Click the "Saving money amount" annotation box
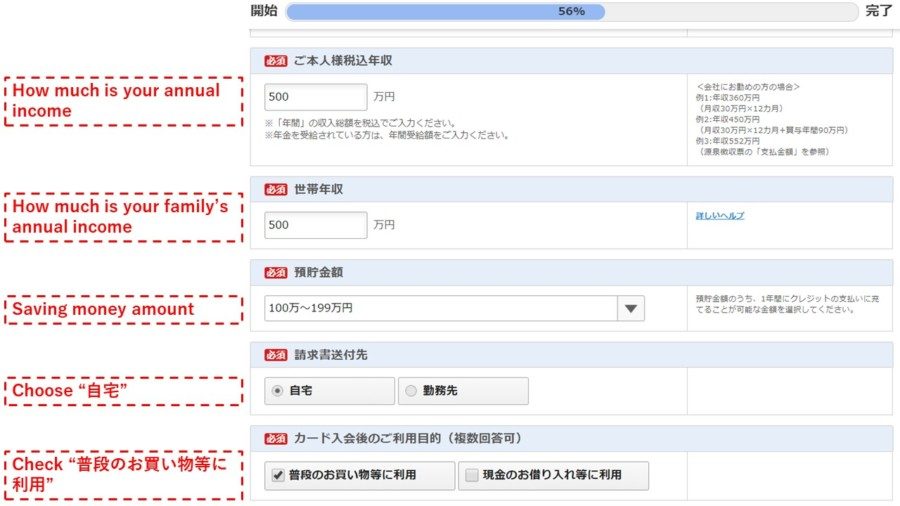Screen dimensions: 900x506 click(x=125, y=309)
